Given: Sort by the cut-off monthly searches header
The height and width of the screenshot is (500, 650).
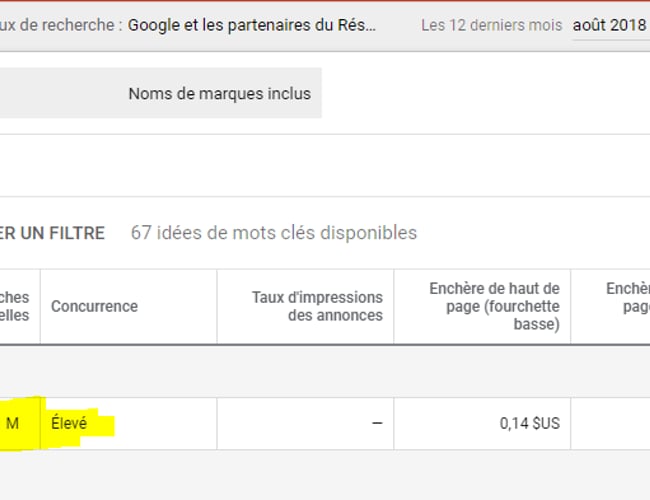Looking at the screenshot, I should click(x=16, y=306).
